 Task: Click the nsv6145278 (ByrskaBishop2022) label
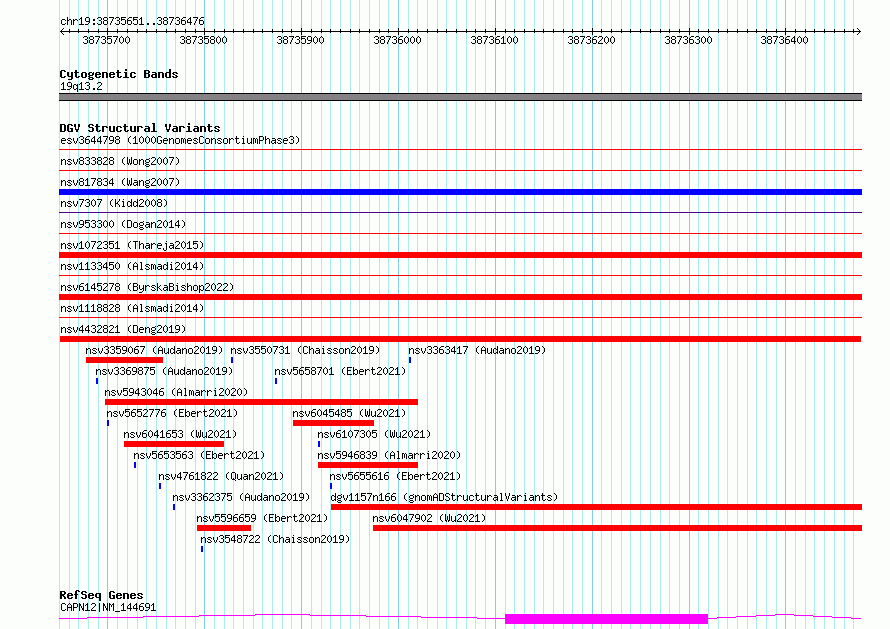(x=147, y=287)
